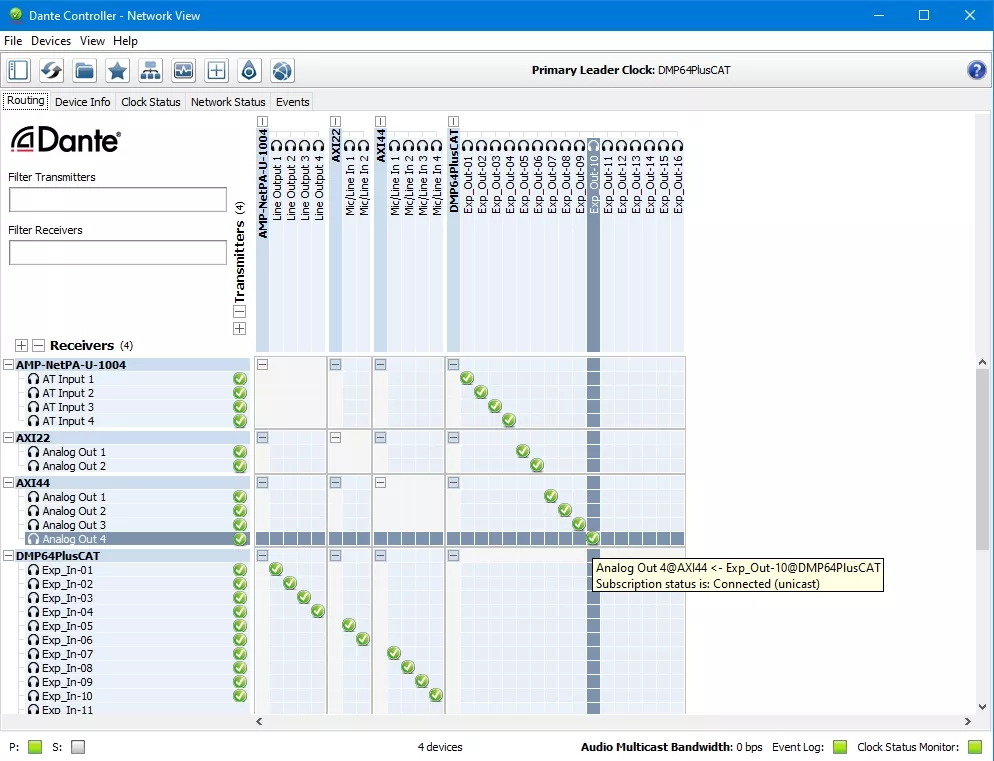
Task: Click the horizontal scrollbar right arrow
Action: pyautogui.click(x=967, y=721)
